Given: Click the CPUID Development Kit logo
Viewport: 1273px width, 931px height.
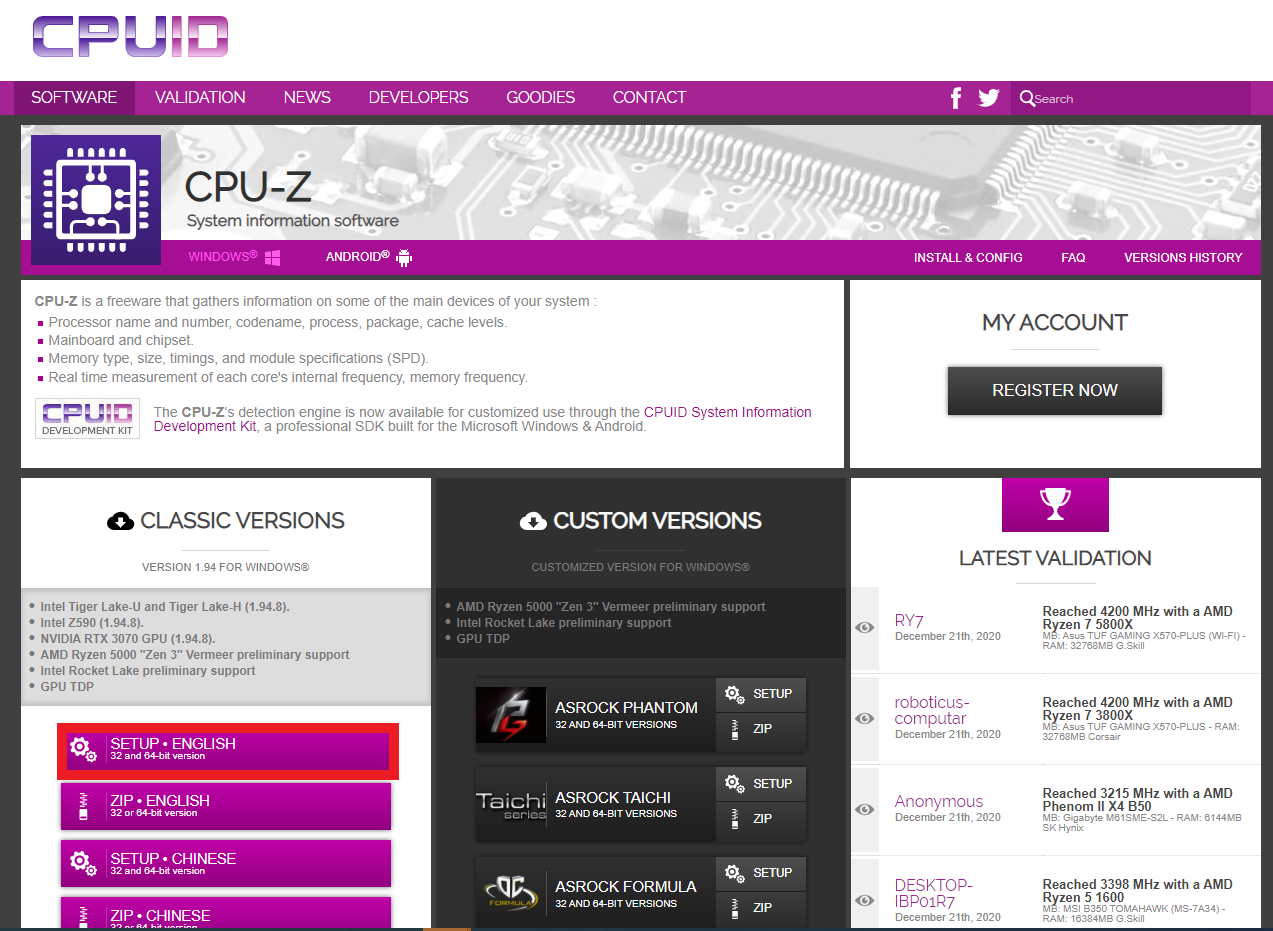Looking at the screenshot, I should tap(88, 418).
